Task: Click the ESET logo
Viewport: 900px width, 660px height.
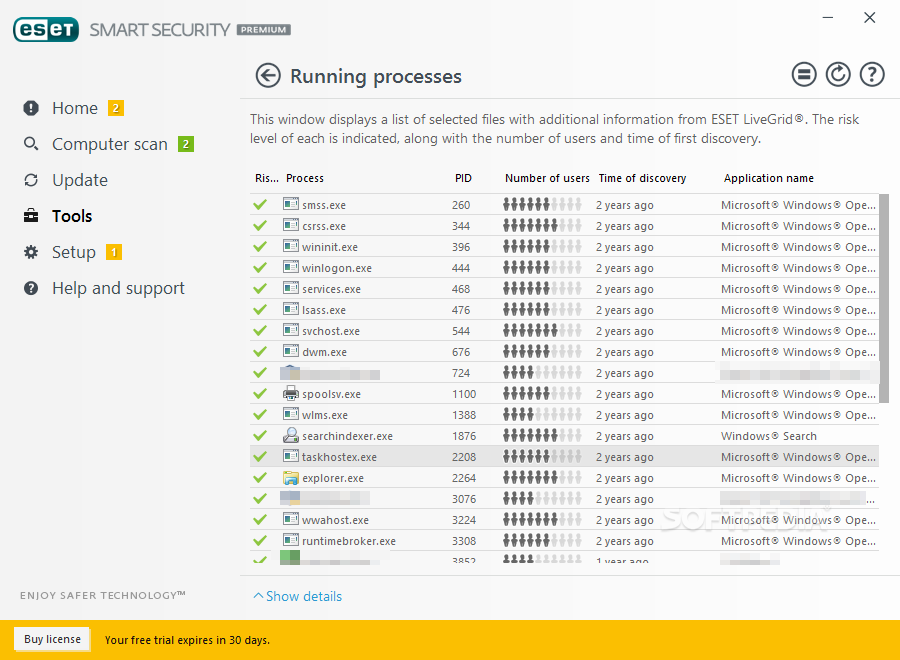Action: tap(46, 30)
